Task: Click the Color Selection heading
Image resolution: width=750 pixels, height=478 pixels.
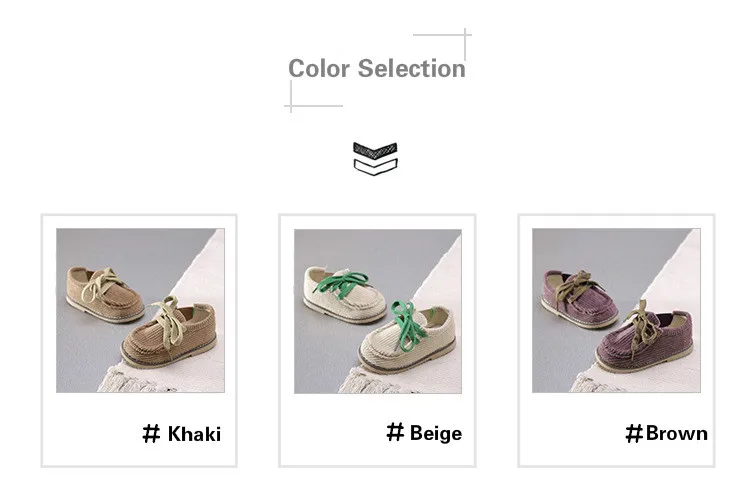Action: click(377, 68)
